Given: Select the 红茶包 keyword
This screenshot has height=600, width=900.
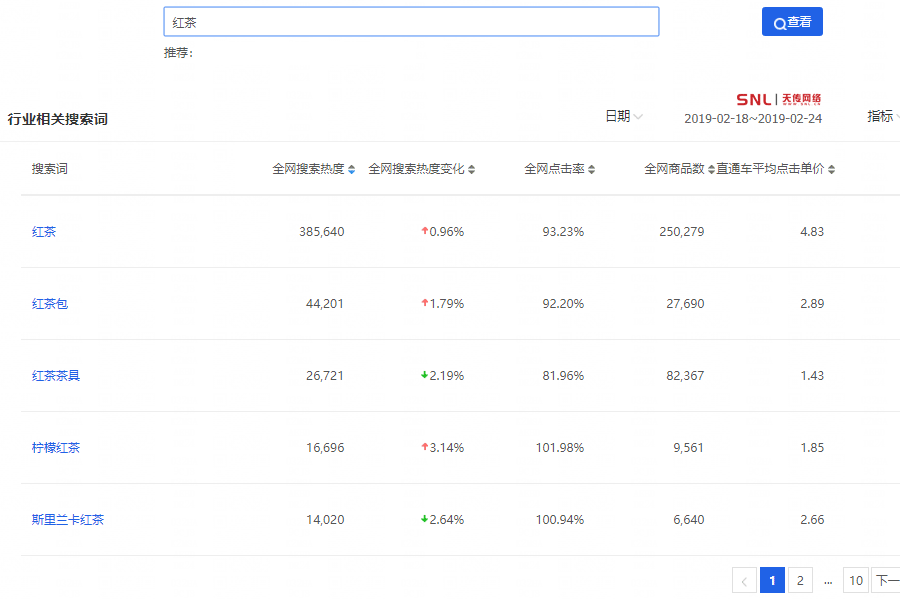Looking at the screenshot, I should pos(50,303).
